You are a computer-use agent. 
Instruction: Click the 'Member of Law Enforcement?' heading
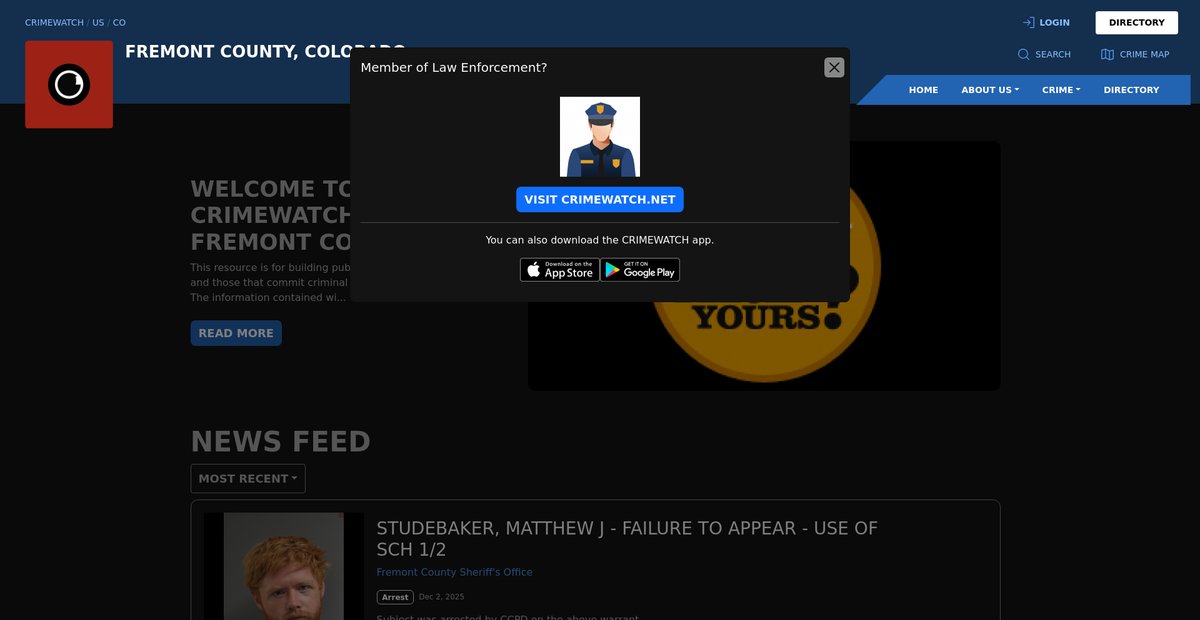pos(454,67)
